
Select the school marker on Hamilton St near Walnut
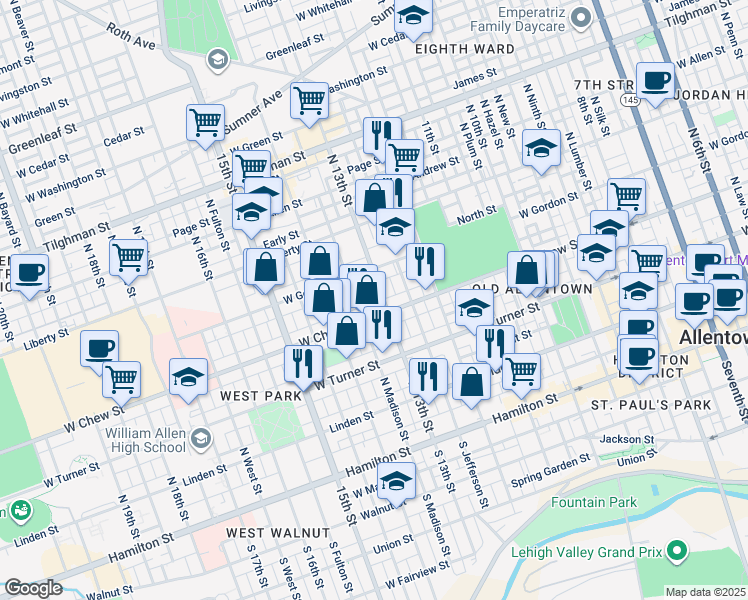396,481
